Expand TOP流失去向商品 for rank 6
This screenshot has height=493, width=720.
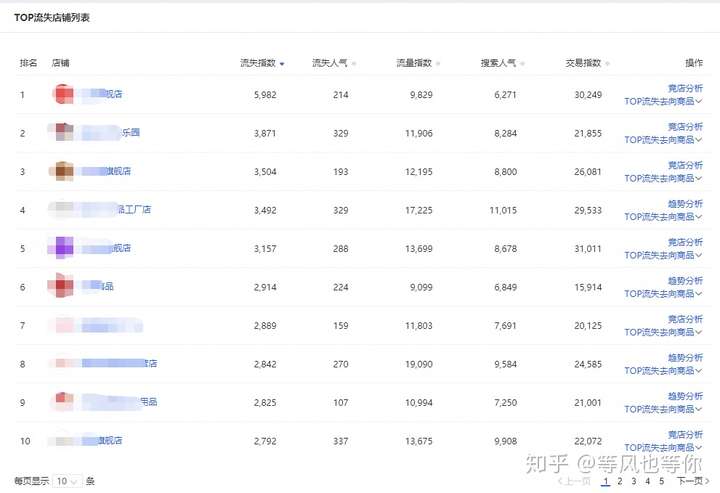pyautogui.click(x=663, y=294)
